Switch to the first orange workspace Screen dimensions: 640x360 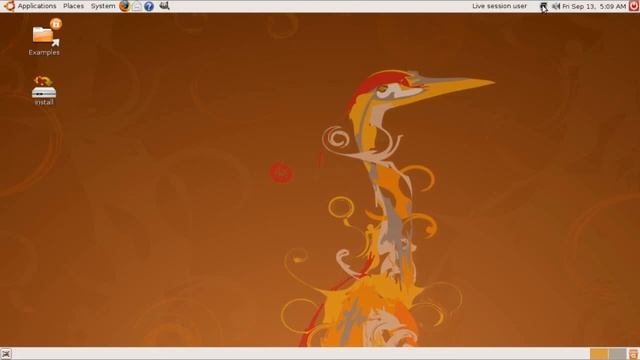tap(599, 354)
